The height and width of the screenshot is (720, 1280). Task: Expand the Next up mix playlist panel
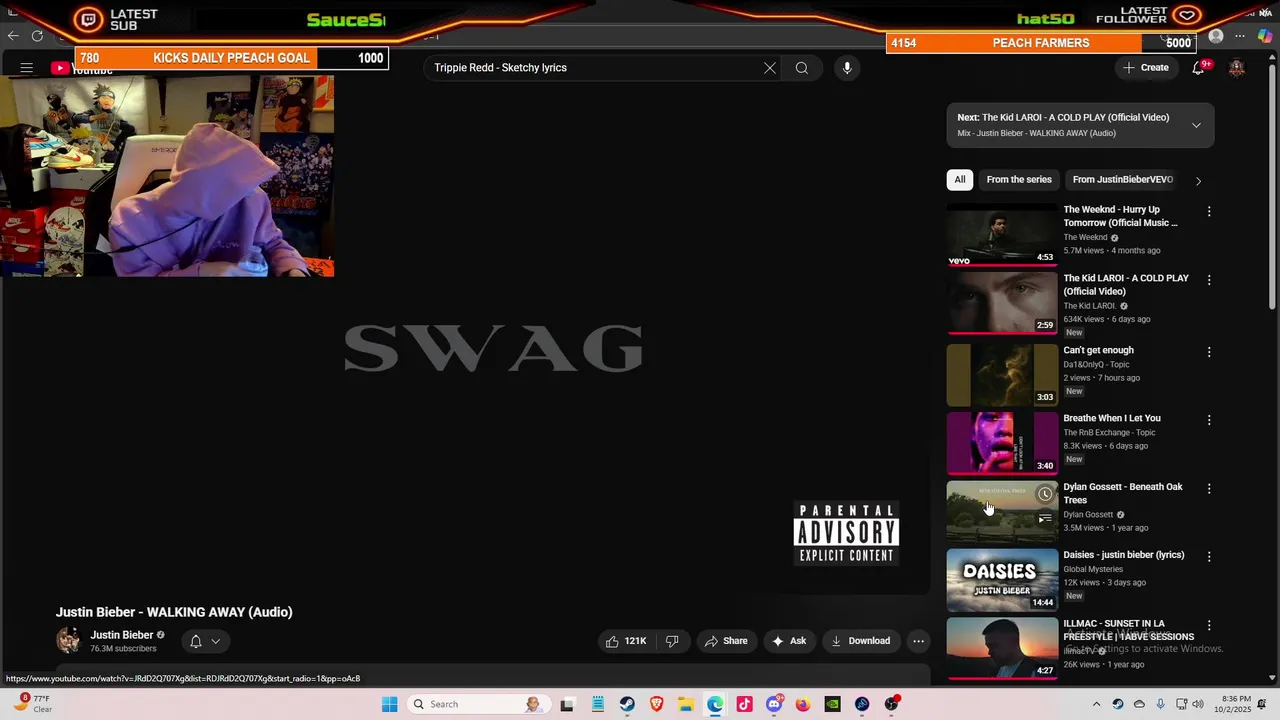click(x=1196, y=125)
